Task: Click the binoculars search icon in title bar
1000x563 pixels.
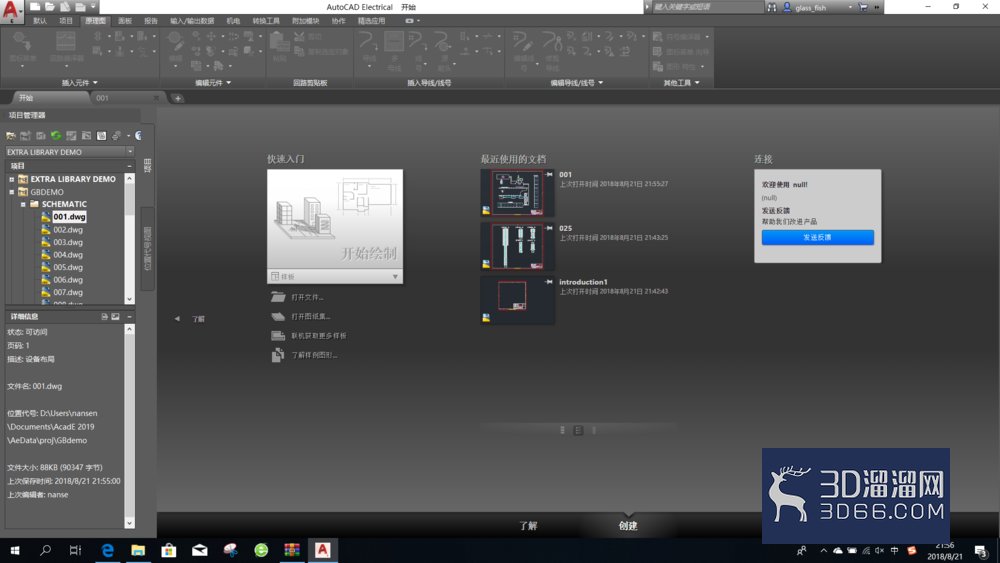Action: coord(772,8)
